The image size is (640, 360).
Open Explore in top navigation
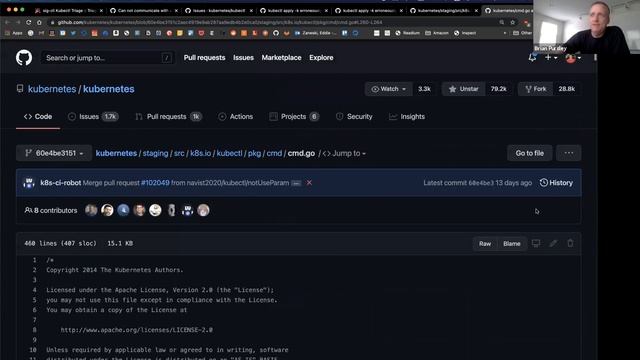321,58
